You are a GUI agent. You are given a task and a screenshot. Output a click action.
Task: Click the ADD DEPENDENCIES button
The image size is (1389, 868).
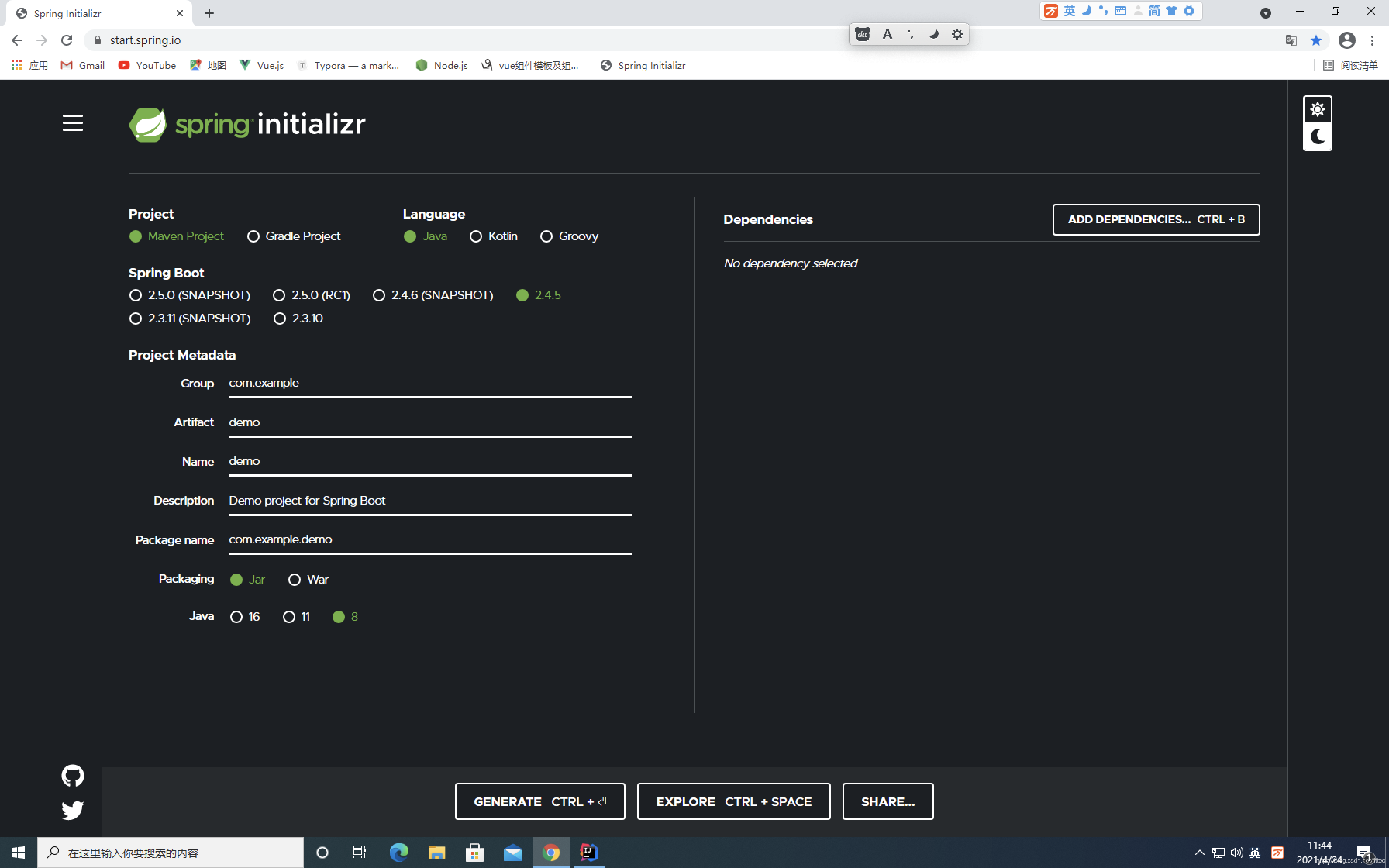(1156, 219)
